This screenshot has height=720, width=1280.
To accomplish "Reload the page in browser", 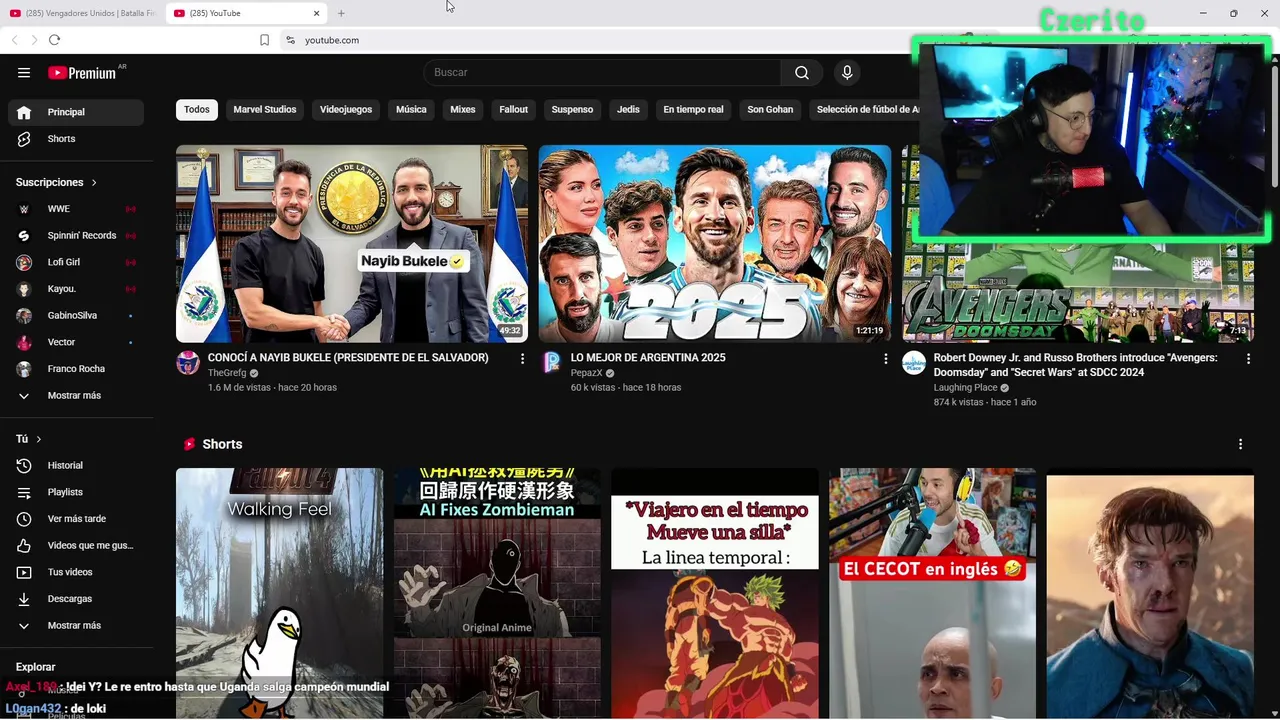I will 54,40.
